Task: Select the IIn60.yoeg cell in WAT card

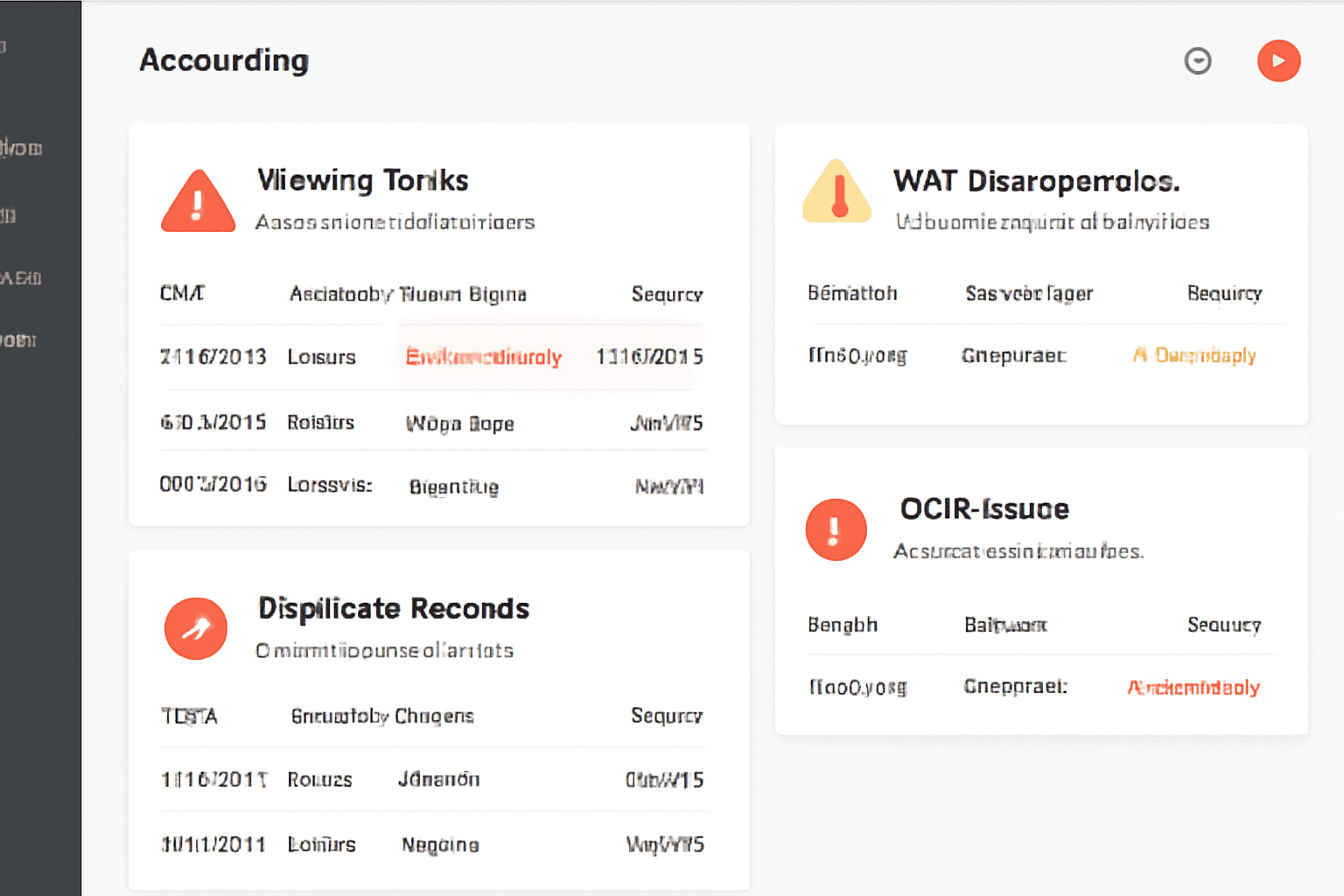Action: click(857, 355)
